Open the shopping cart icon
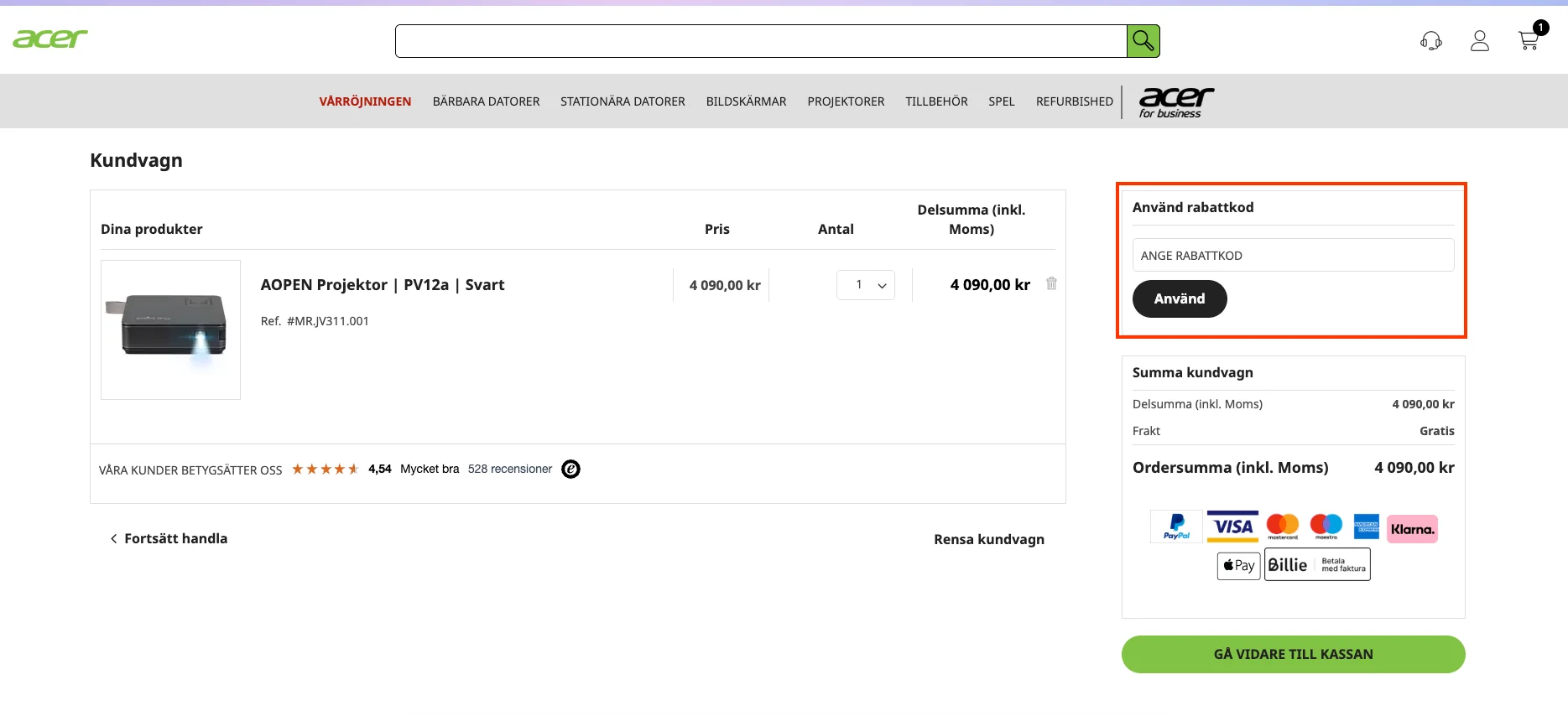The width and height of the screenshot is (1568, 716). pyautogui.click(x=1529, y=39)
